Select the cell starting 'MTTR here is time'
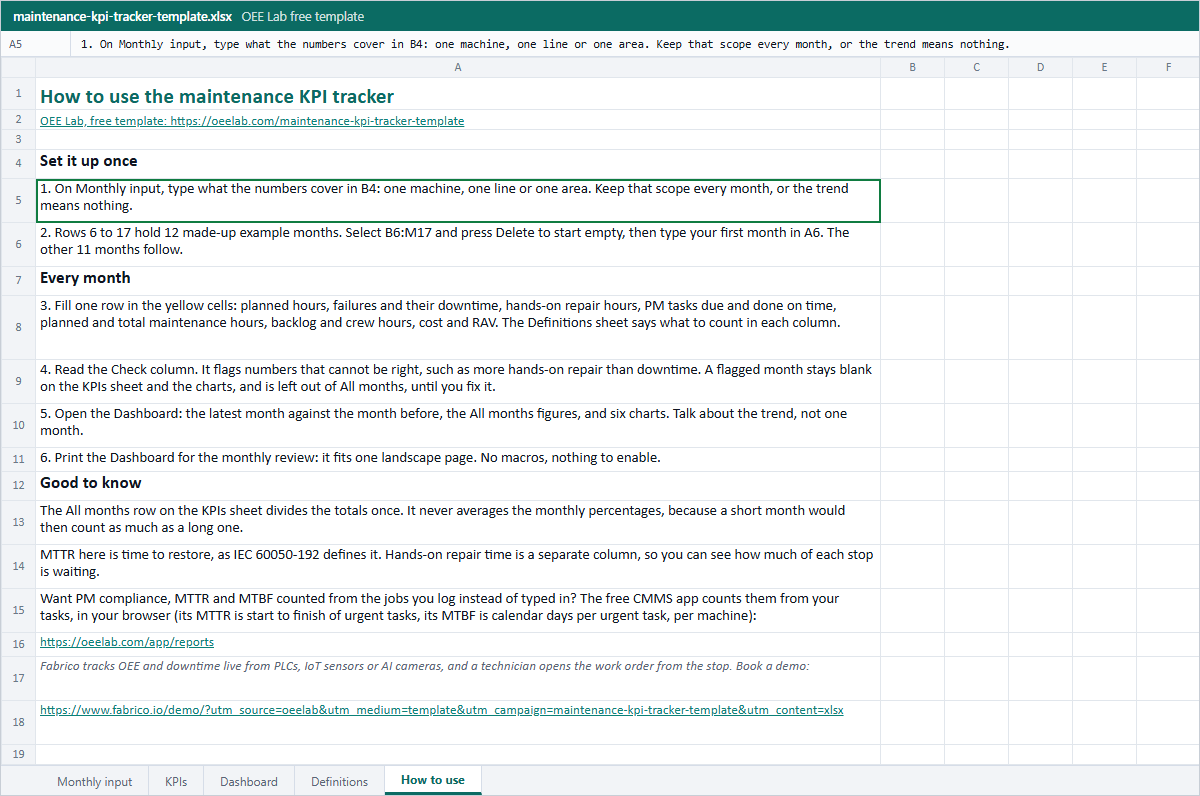 [458, 566]
